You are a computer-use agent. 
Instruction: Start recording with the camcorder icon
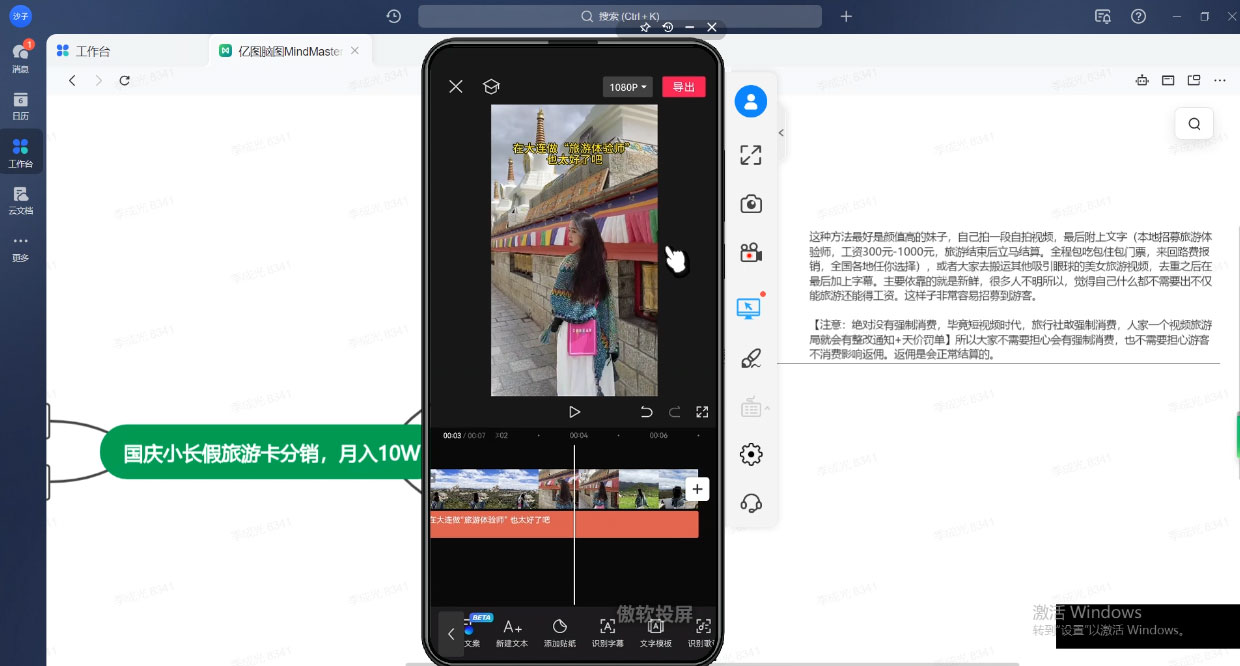tap(751, 253)
